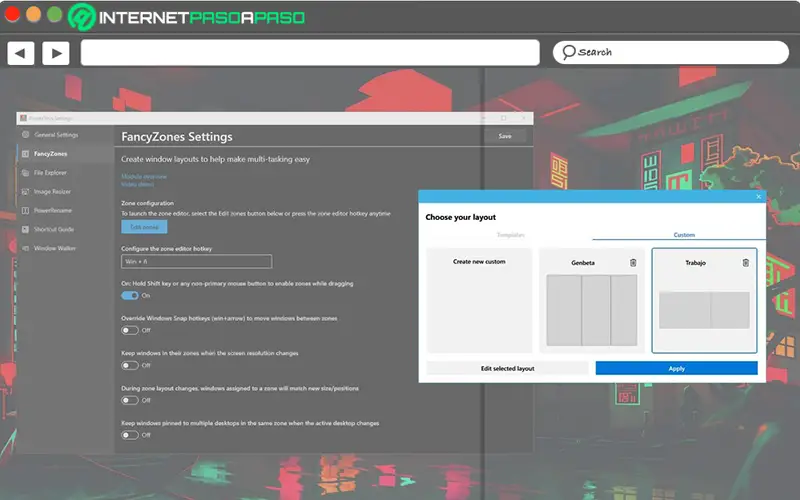This screenshot has height=500, width=800.
Task: Click the Zone configuration label
Action: point(147,203)
